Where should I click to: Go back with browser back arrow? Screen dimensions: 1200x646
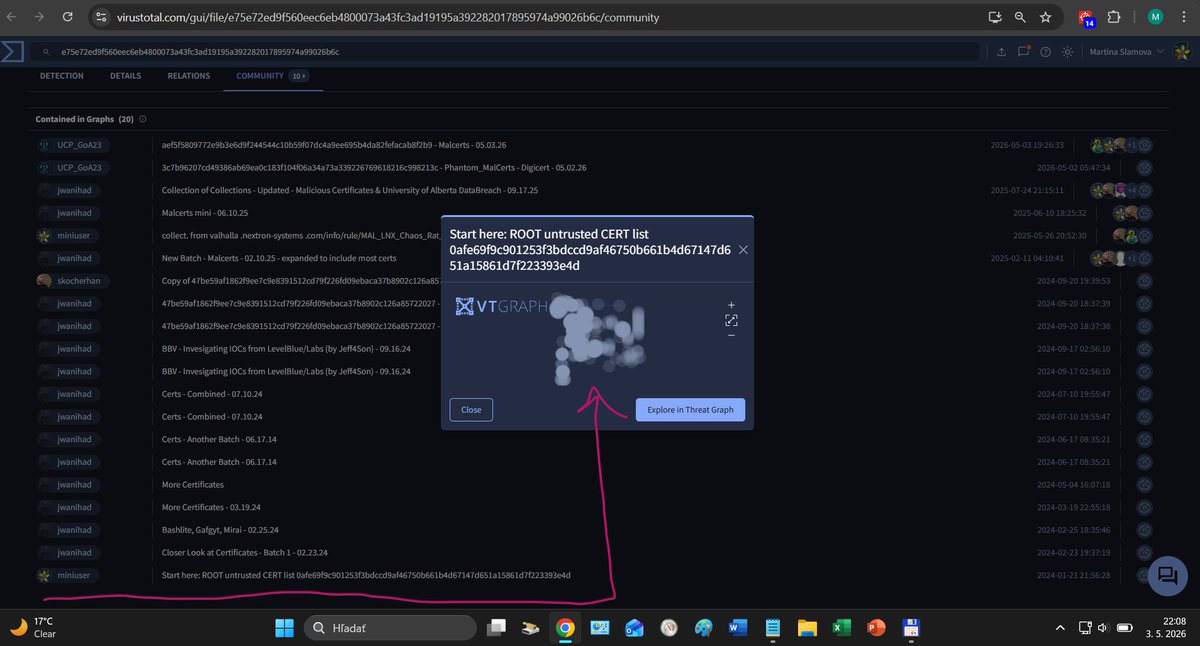13,17
